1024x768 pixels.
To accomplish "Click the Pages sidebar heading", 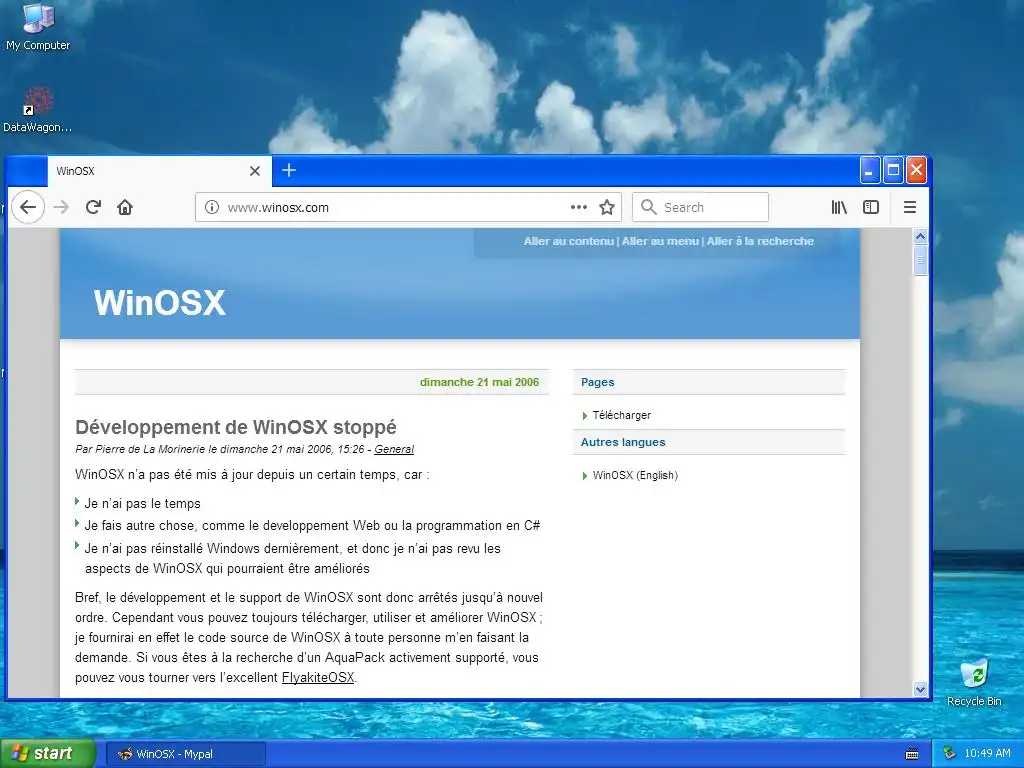I will [x=598, y=382].
